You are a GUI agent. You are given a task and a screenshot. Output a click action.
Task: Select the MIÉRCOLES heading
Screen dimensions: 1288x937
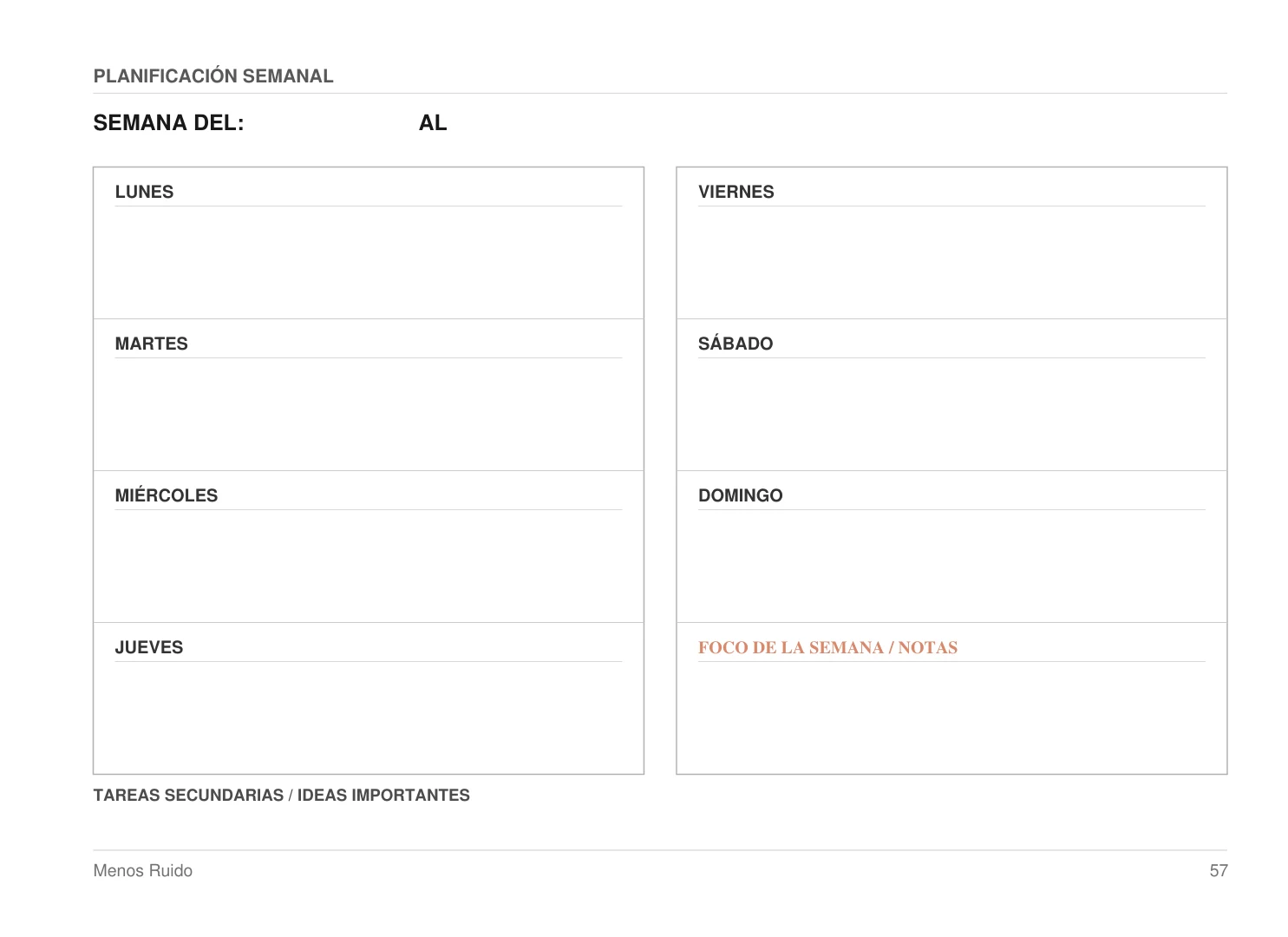(167, 495)
